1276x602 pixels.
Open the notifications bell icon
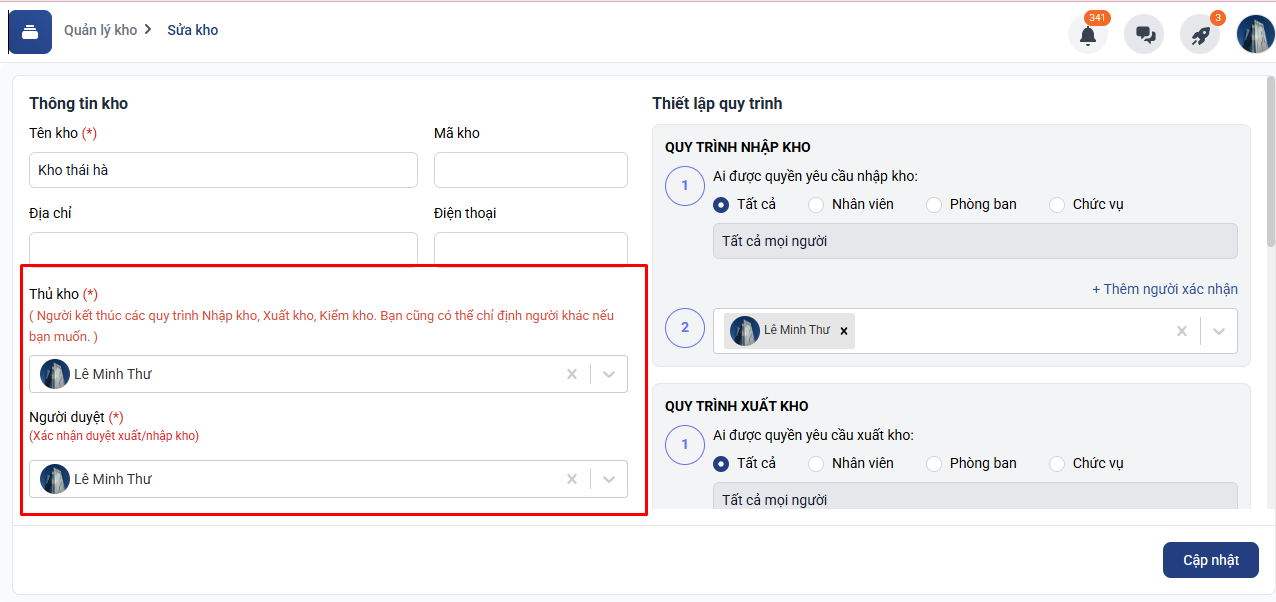click(1088, 35)
